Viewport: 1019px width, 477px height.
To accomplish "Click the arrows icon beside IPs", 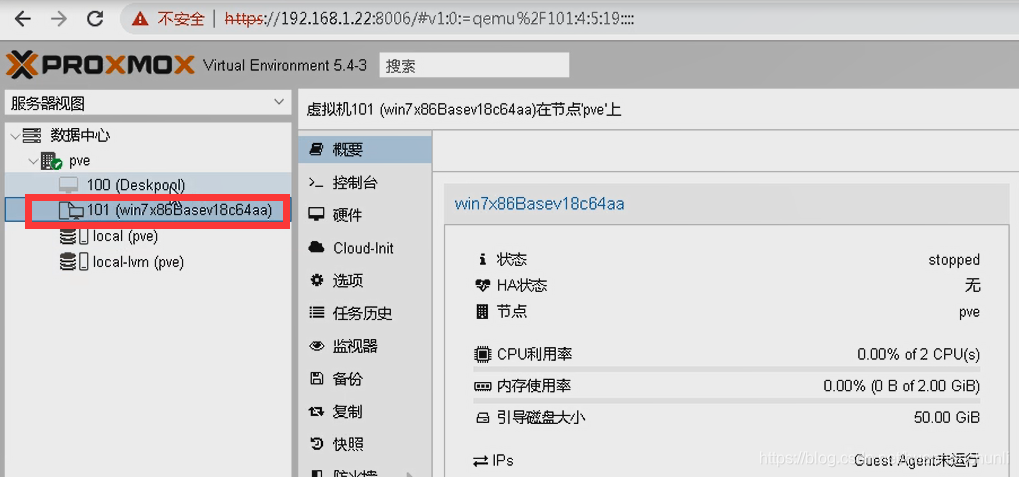I will [x=481, y=461].
